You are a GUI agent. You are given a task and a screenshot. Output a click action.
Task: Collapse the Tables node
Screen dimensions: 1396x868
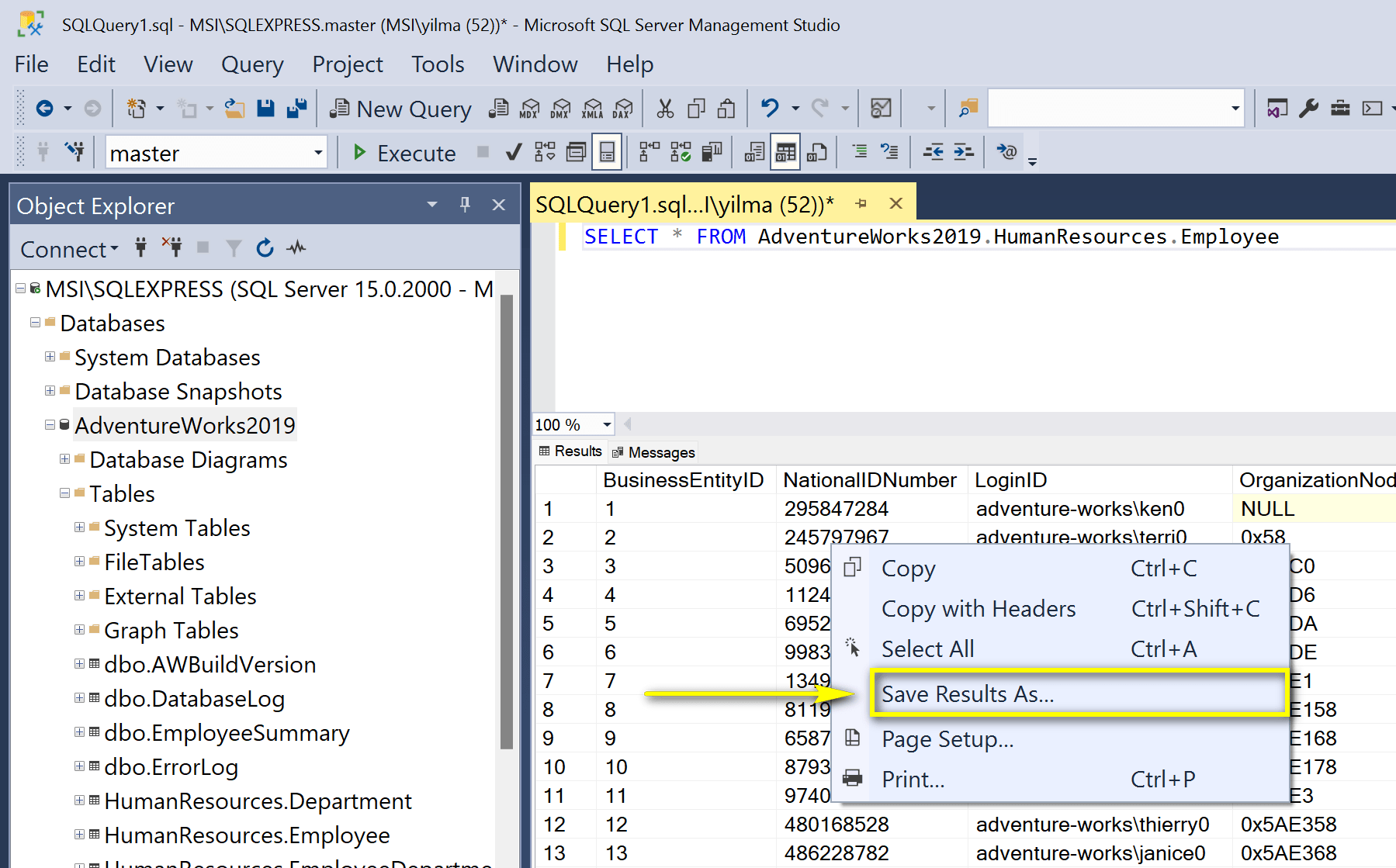tap(64, 493)
